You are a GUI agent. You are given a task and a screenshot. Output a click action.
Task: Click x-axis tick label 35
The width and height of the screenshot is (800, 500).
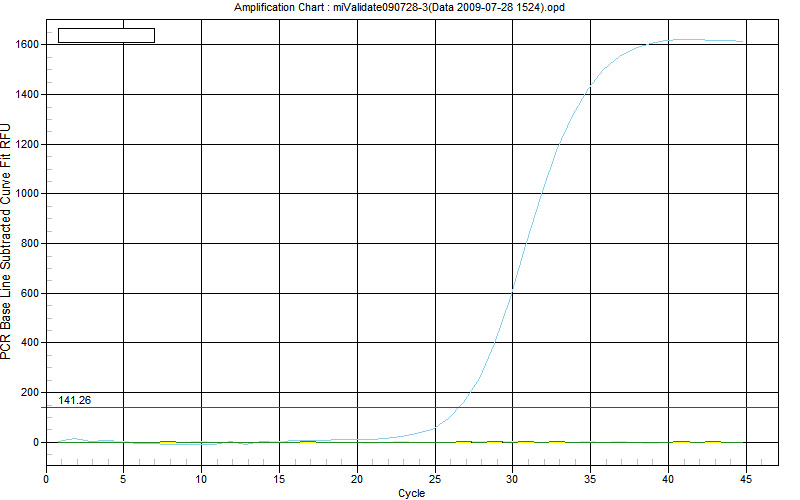[590, 479]
